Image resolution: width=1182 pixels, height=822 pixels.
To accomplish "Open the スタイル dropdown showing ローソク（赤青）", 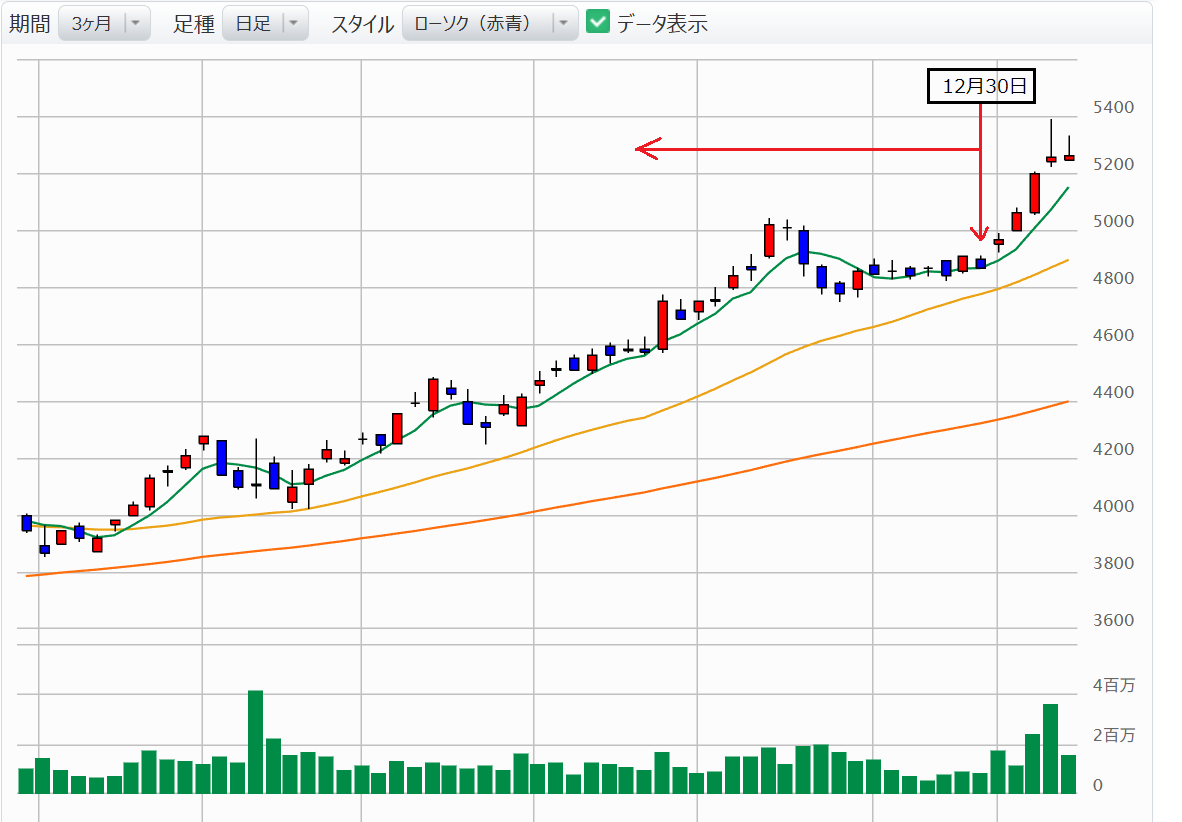I will [489, 23].
